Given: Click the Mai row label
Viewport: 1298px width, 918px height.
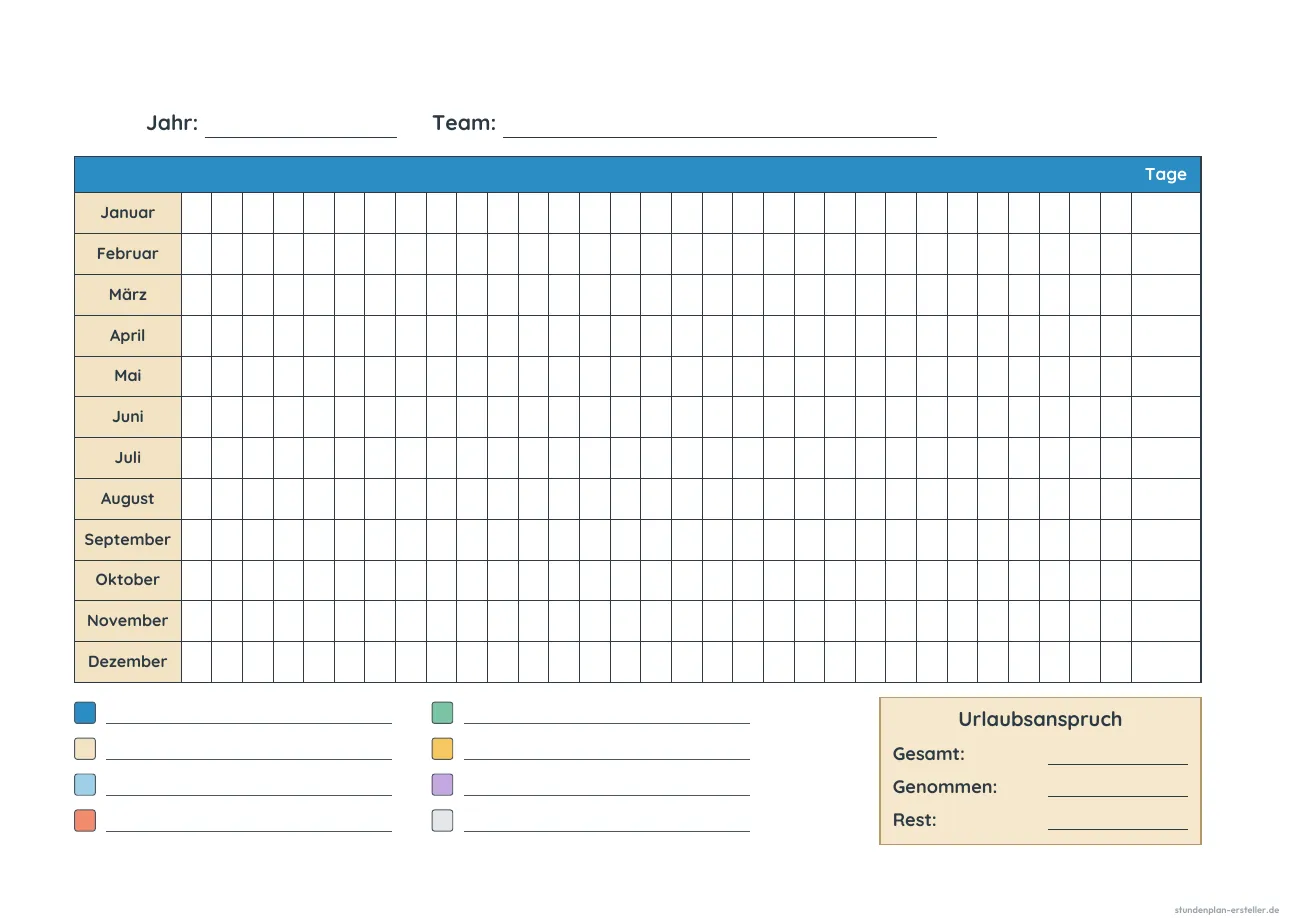Looking at the screenshot, I should coord(128,376).
